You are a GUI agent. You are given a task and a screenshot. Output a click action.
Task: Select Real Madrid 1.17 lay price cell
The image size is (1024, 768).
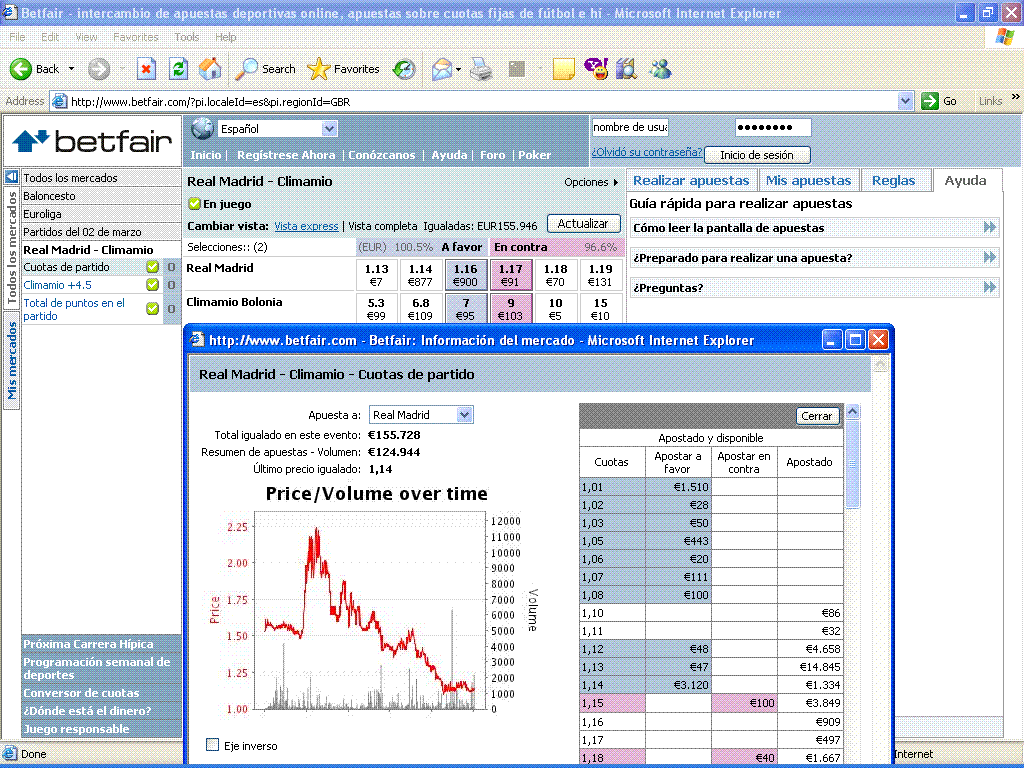511,275
